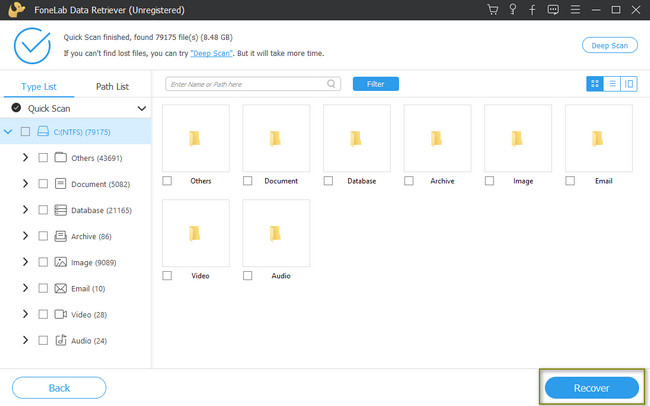
Task: Start a Deep Scan via button
Action: 609,45
